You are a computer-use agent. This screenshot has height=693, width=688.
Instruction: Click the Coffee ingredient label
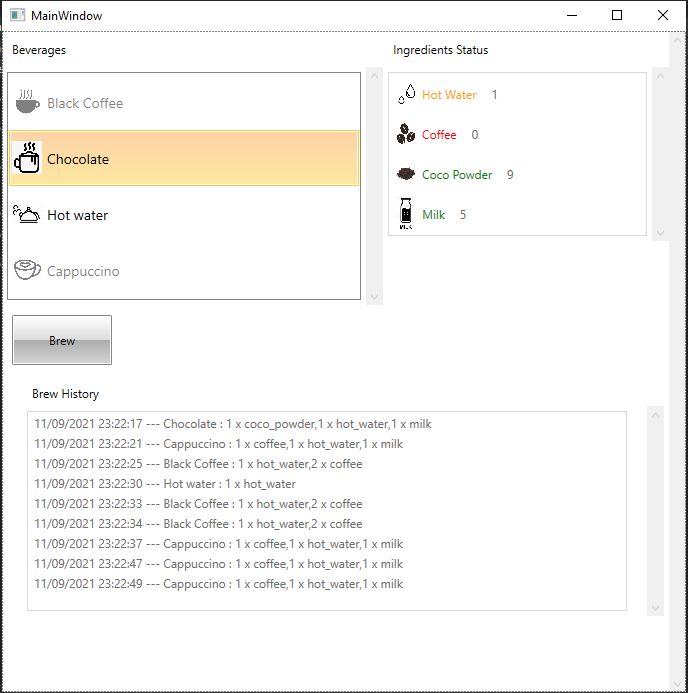coord(439,134)
